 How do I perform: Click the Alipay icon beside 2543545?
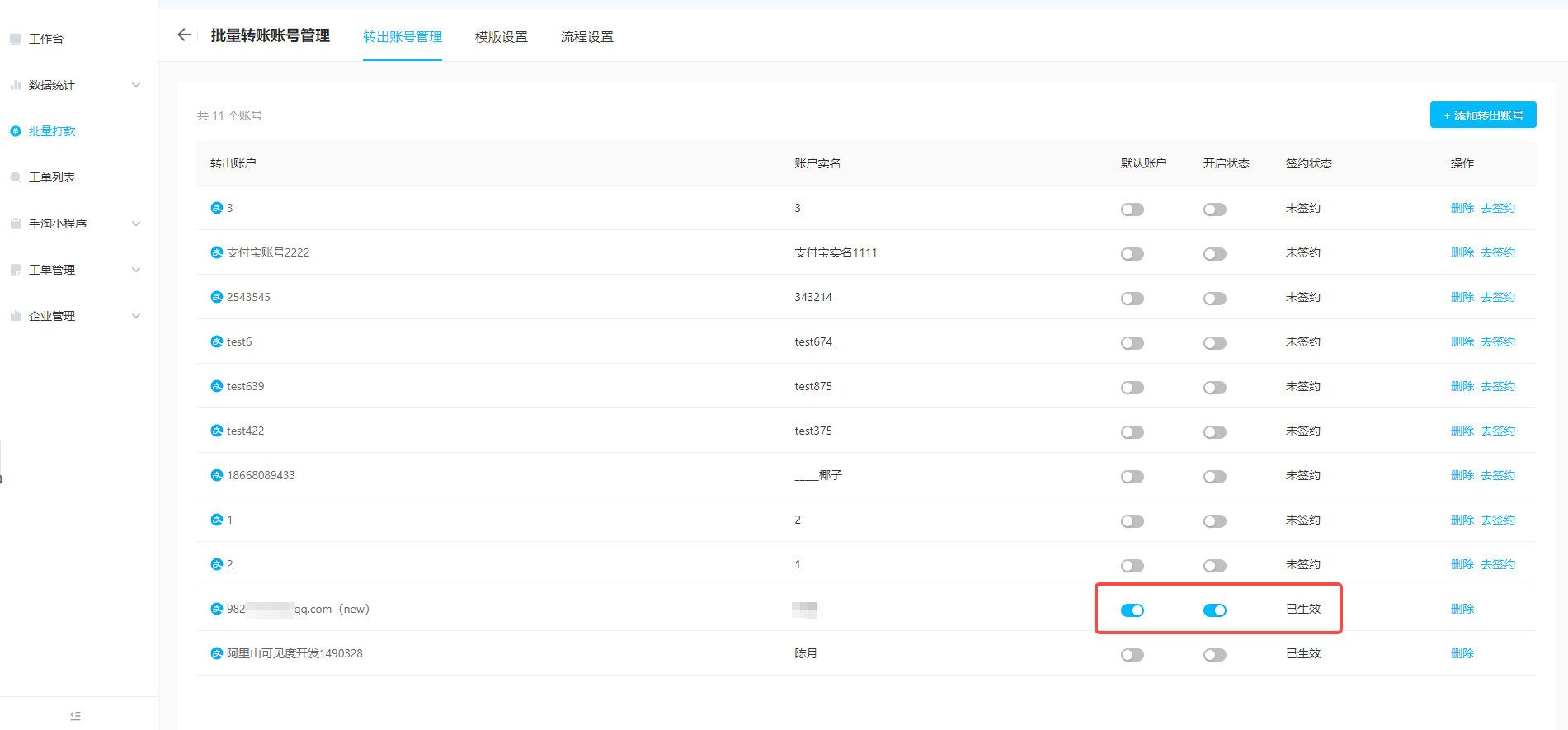(217, 297)
